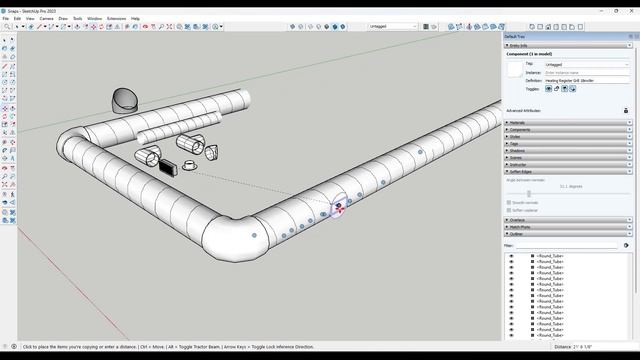Switch to Monochrome face style
The image size is (640, 360).
point(343,27)
